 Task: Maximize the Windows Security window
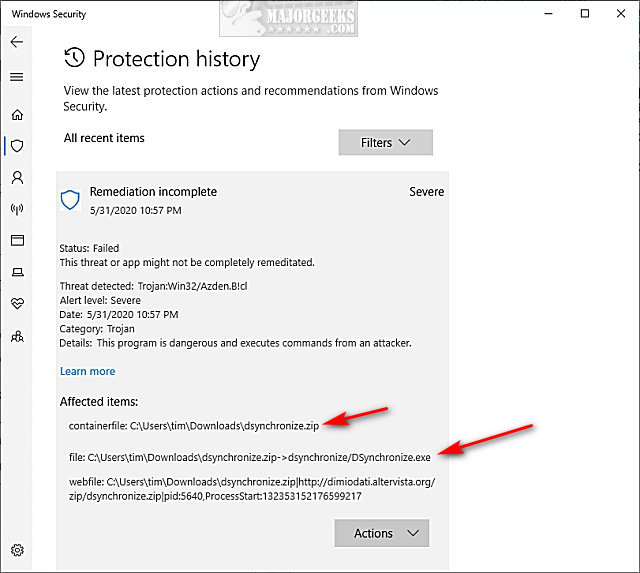584,14
